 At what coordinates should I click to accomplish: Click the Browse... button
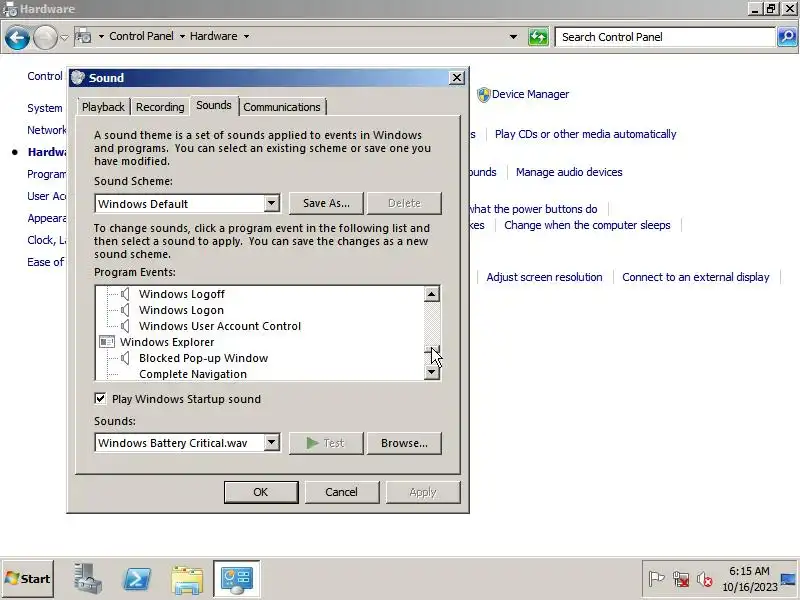coord(404,443)
